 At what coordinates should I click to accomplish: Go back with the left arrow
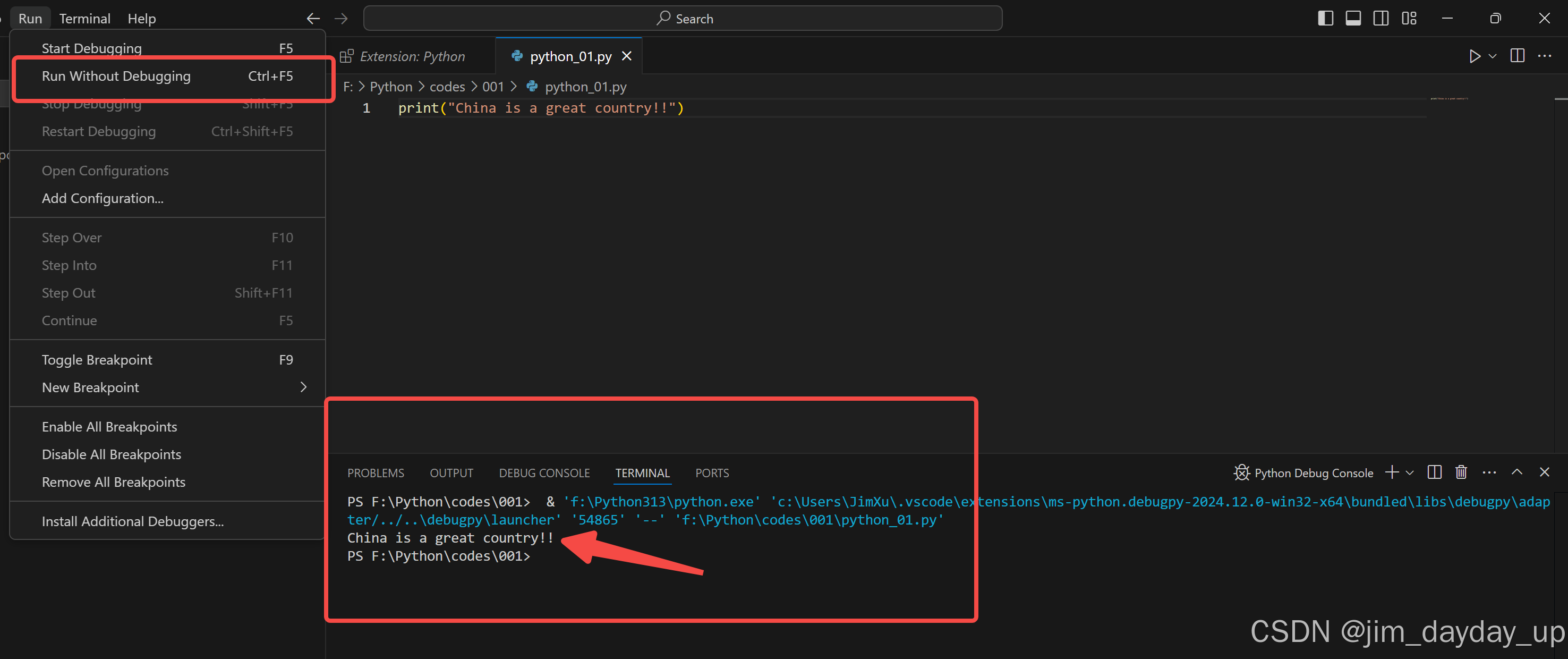coord(313,18)
